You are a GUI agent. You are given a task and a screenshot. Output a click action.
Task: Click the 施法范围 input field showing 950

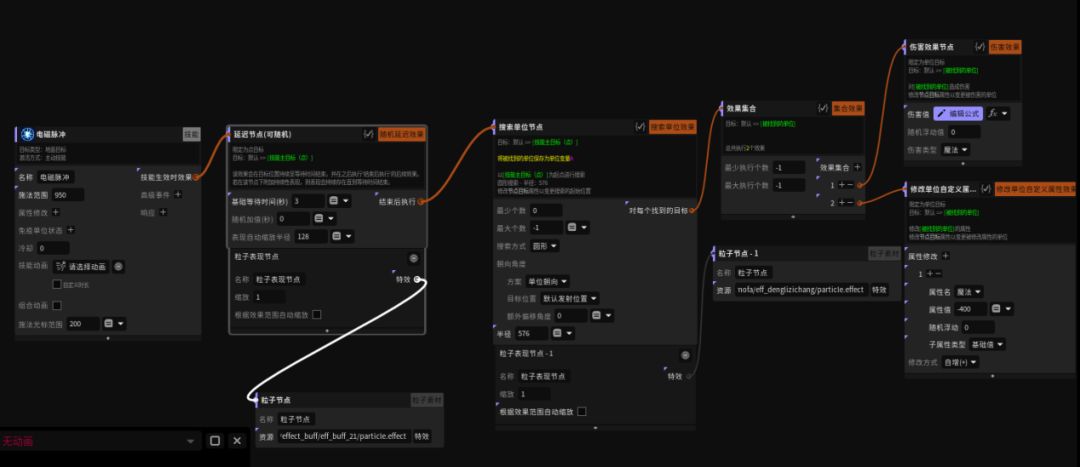pos(68,195)
